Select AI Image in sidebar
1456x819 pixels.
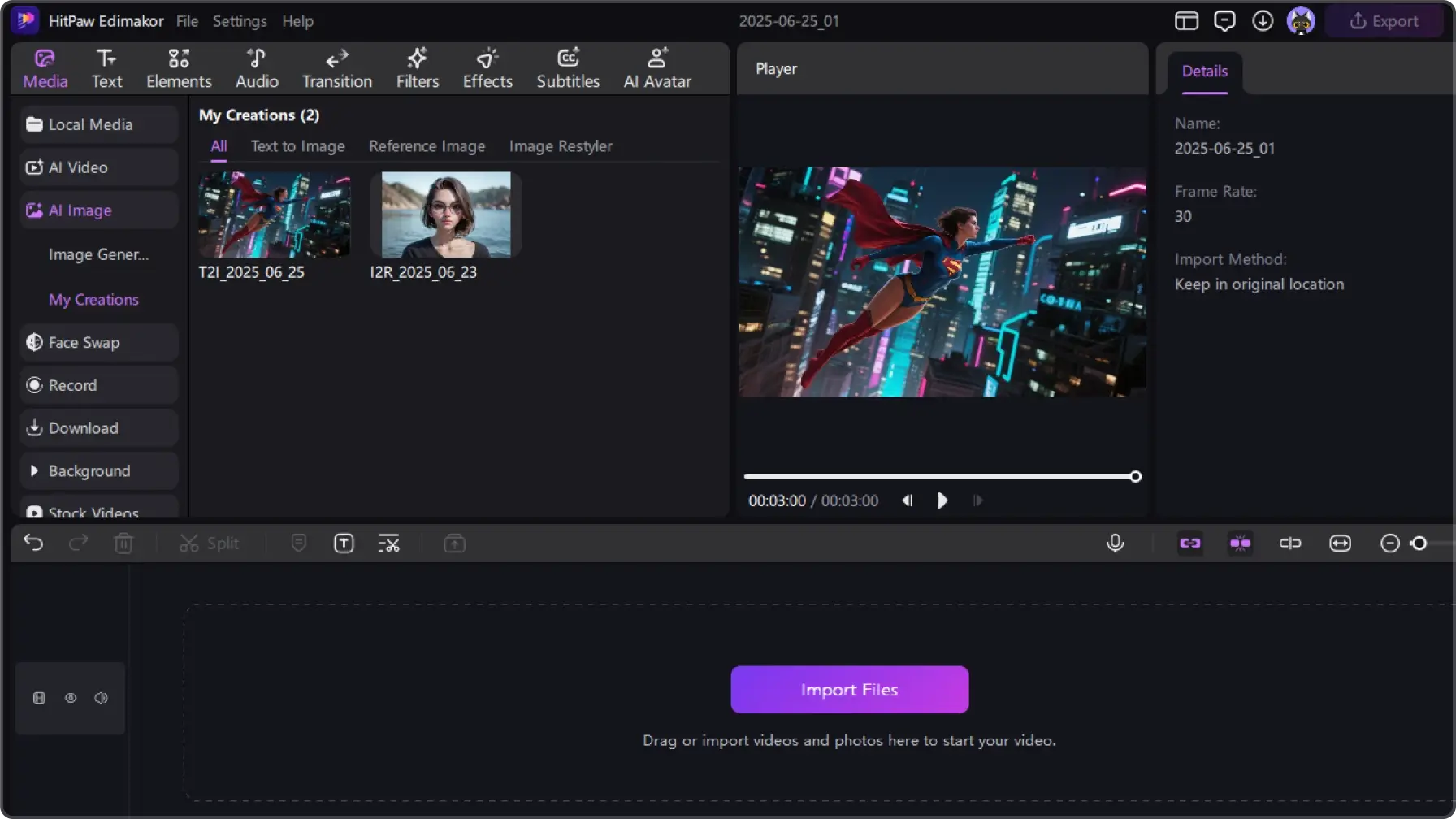(x=99, y=210)
